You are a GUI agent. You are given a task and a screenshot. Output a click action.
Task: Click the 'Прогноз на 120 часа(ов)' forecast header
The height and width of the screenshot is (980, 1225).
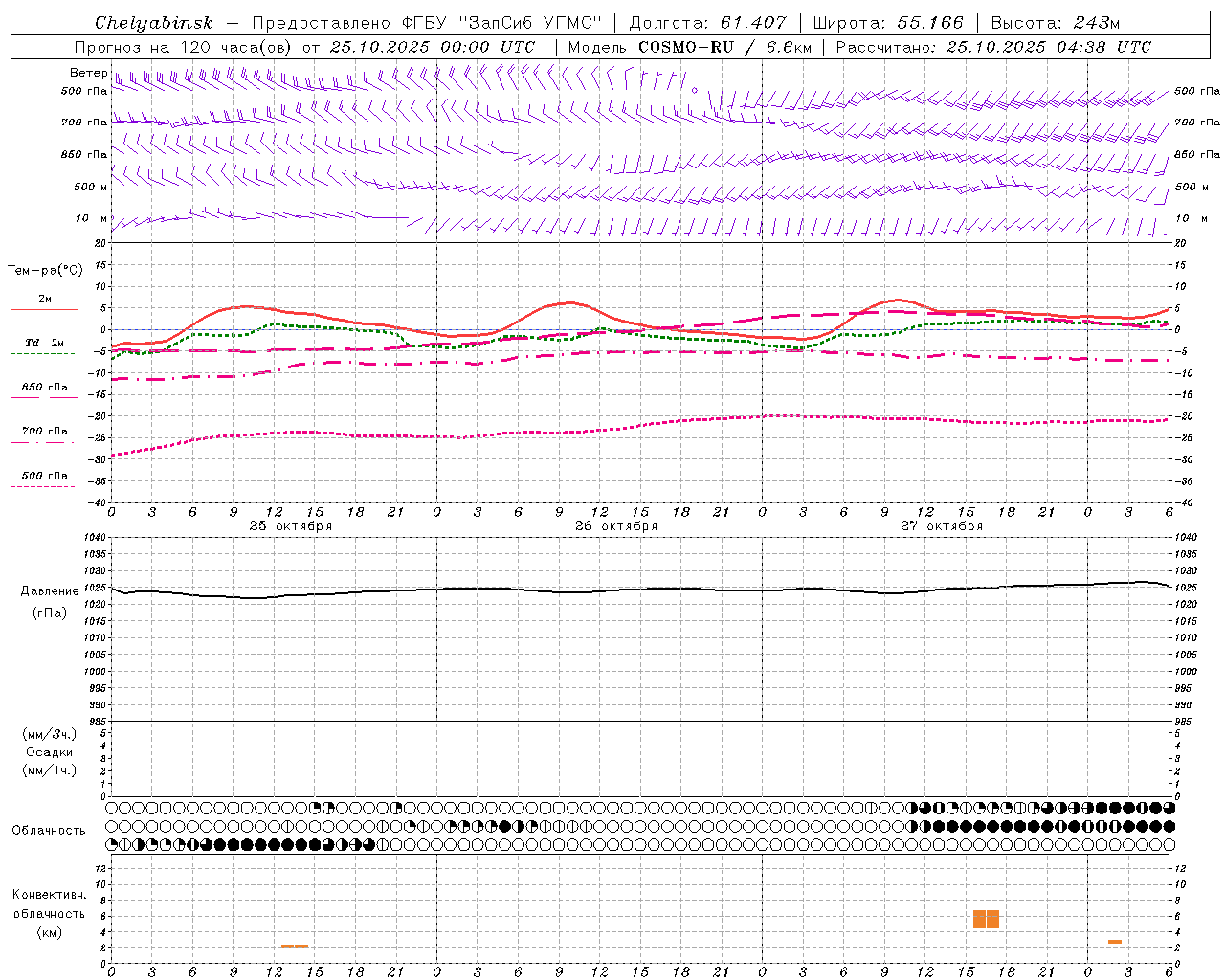[x=184, y=47]
